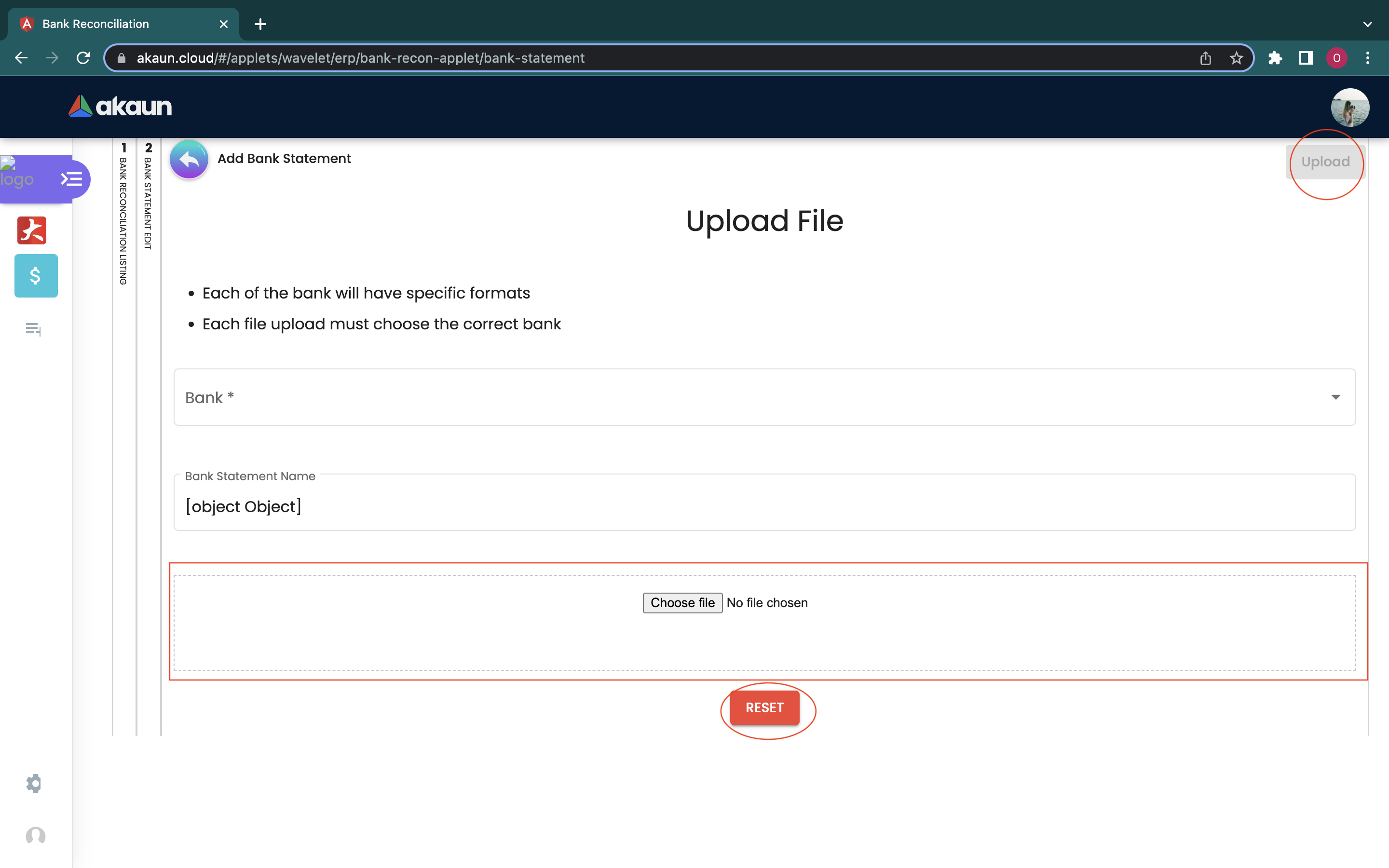This screenshot has height=868, width=1389.
Task: Click the Bank dropdown arrow
Action: click(1335, 397)
